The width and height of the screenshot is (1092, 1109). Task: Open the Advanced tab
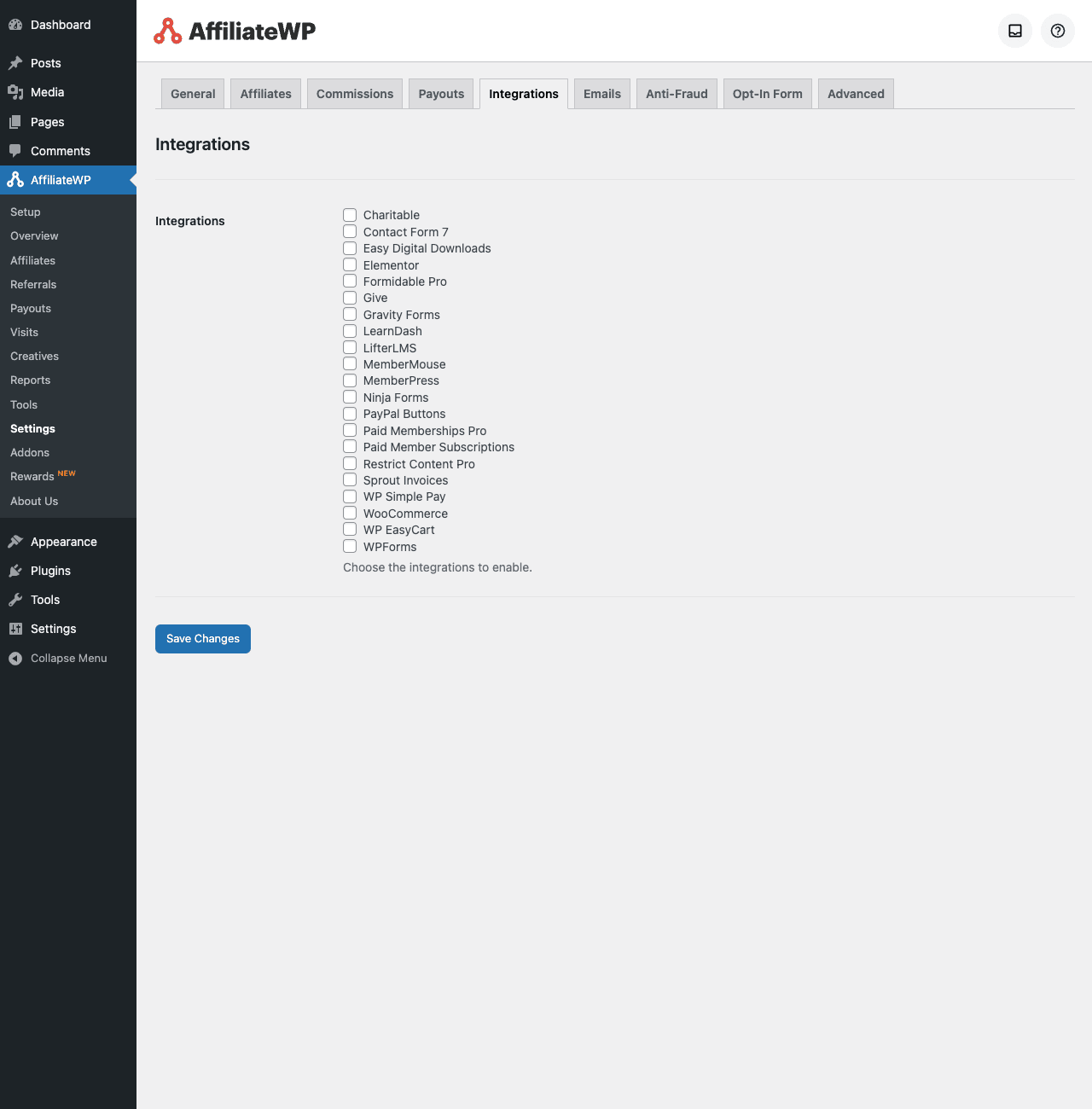(x=856, y=94)
